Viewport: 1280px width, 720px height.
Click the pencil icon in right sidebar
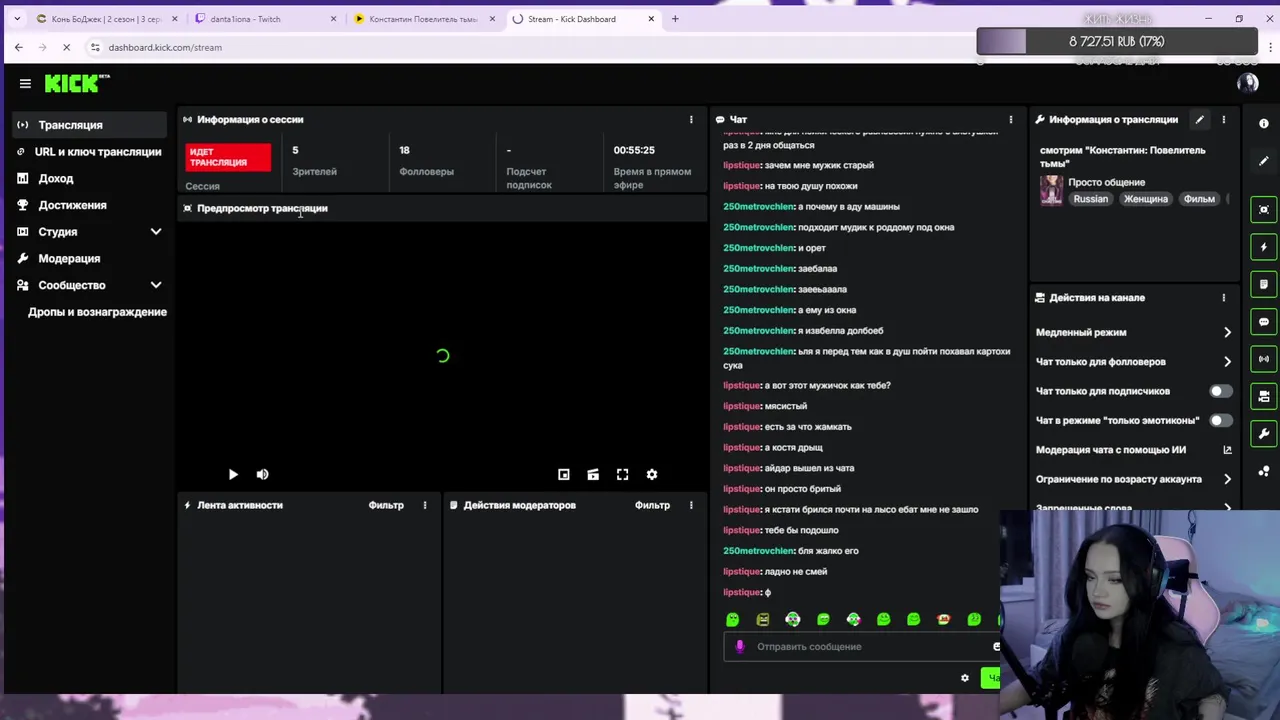click(1264, 160)
